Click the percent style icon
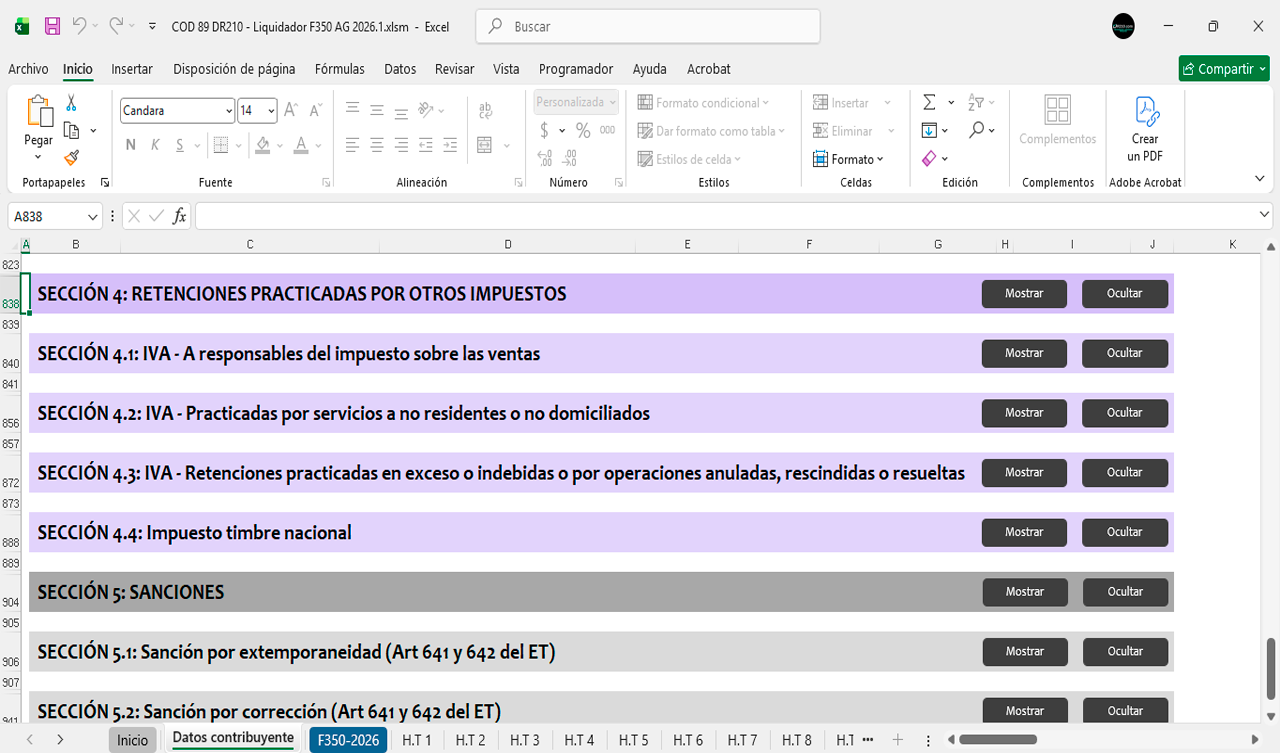1280x753 pixels. pyautogui.click(x=583, y=131)
